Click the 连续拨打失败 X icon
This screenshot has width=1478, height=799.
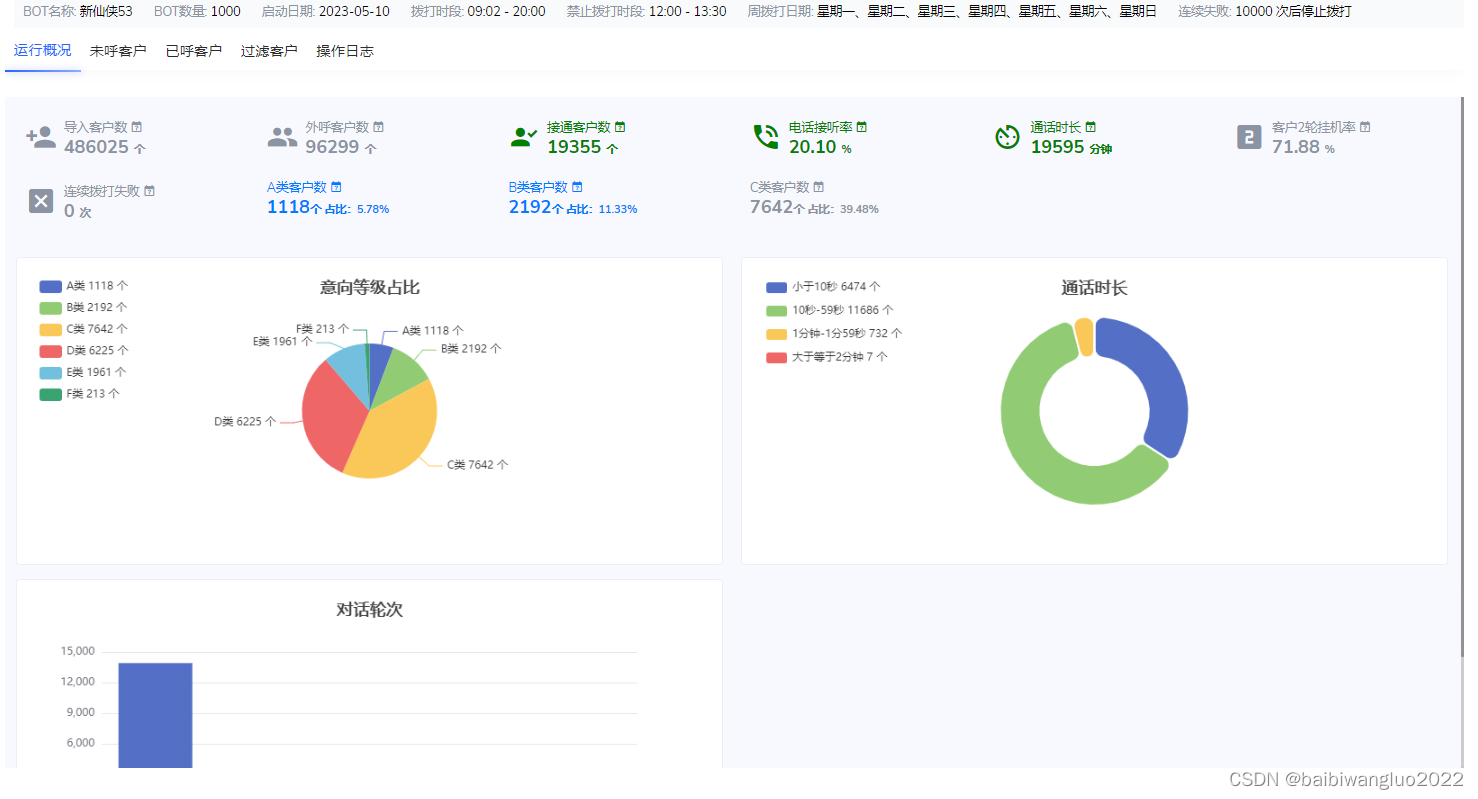pyautogui.click(x=41, y=201)
